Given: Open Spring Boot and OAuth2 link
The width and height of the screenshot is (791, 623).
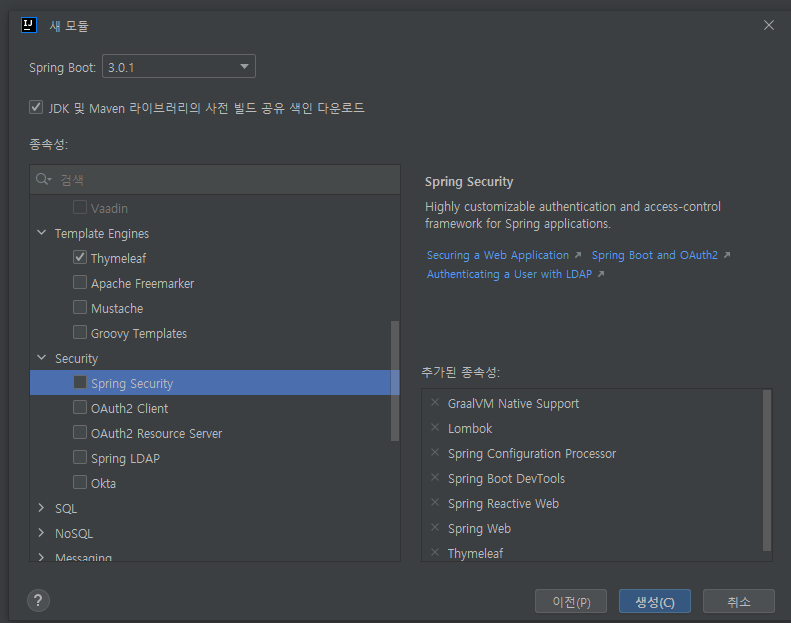Looking at the screenshot, I should click(x=654, y=255).
